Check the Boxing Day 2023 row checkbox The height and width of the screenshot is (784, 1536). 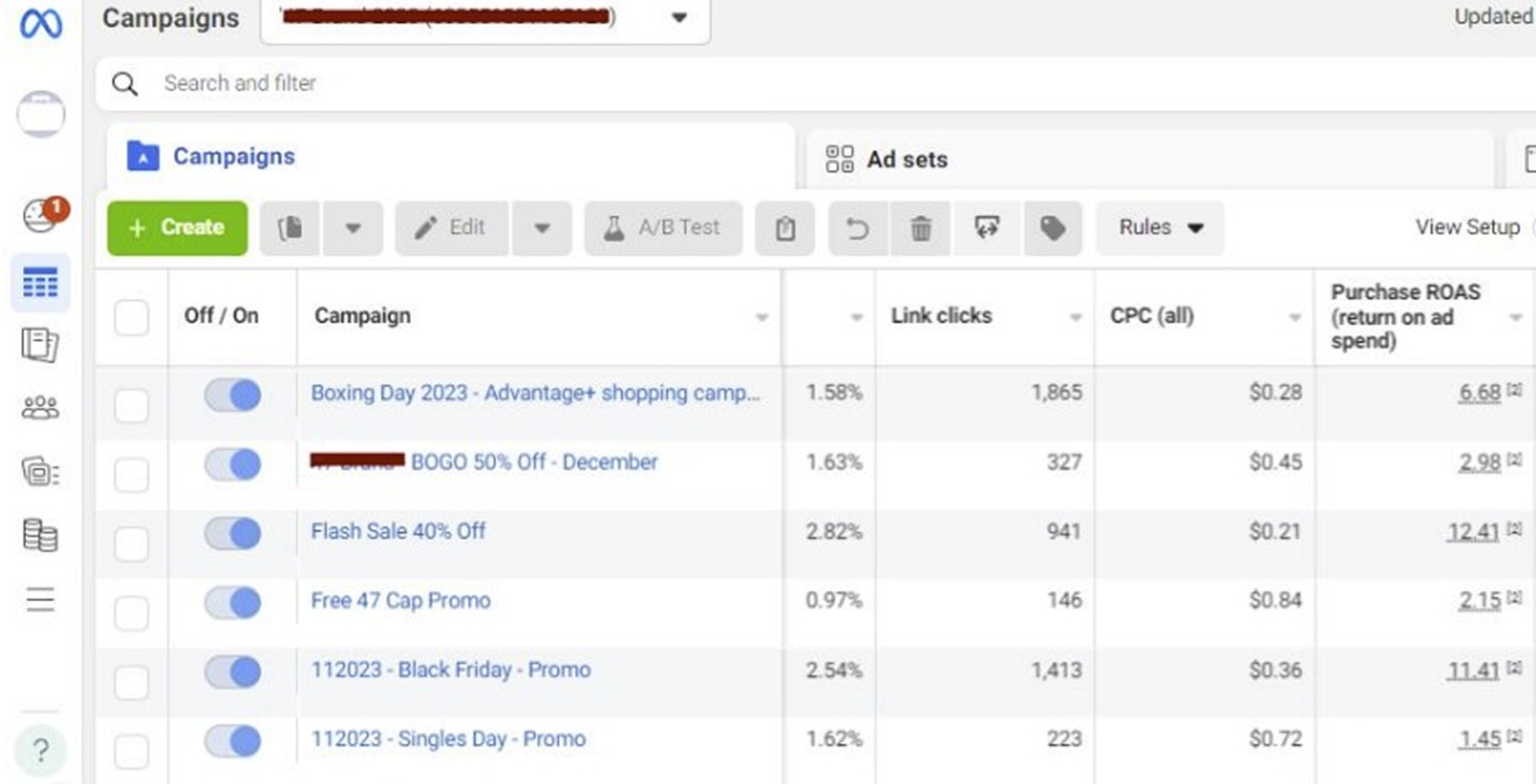click(131, 406)
